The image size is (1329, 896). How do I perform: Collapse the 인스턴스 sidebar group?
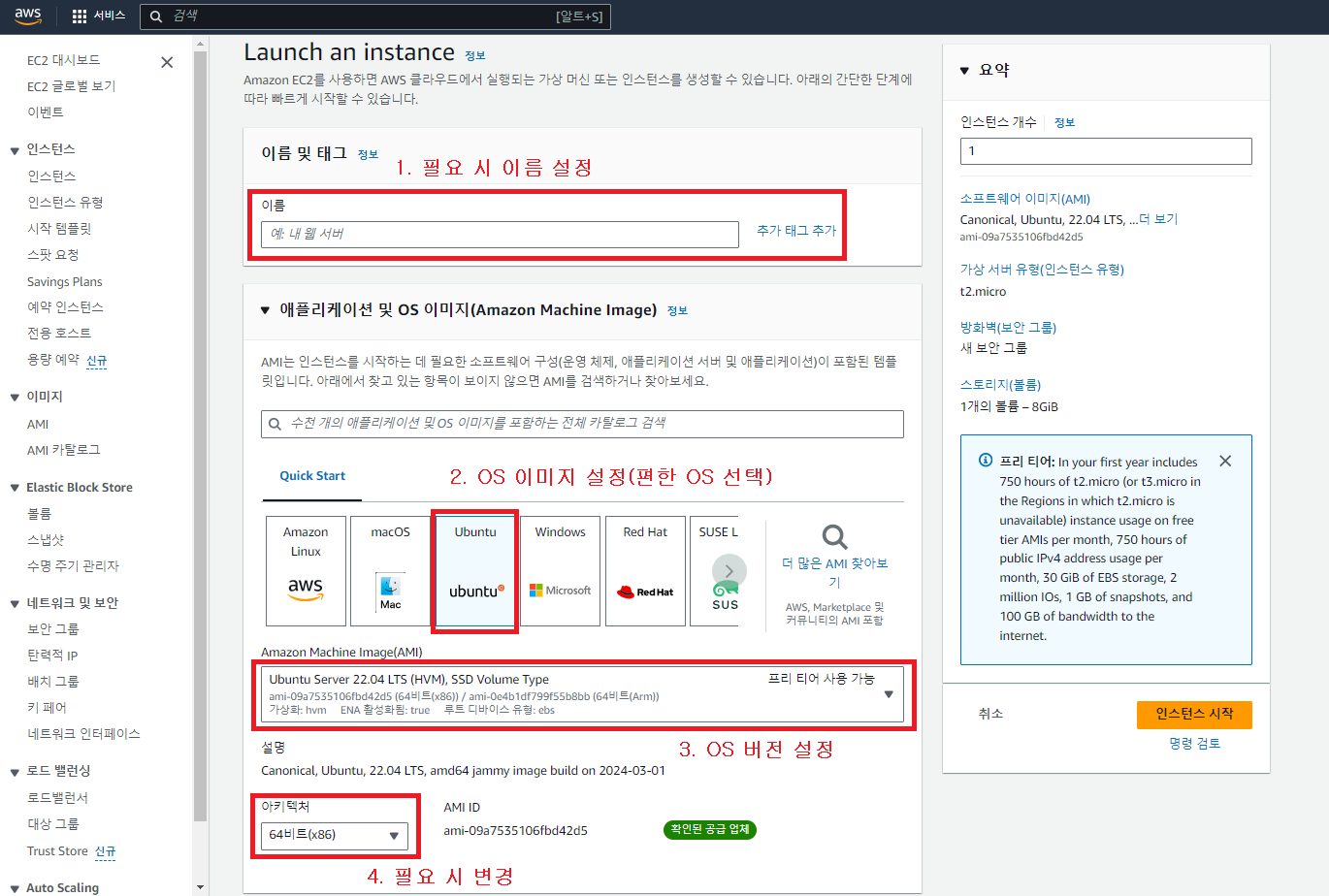tap(15, 150)
